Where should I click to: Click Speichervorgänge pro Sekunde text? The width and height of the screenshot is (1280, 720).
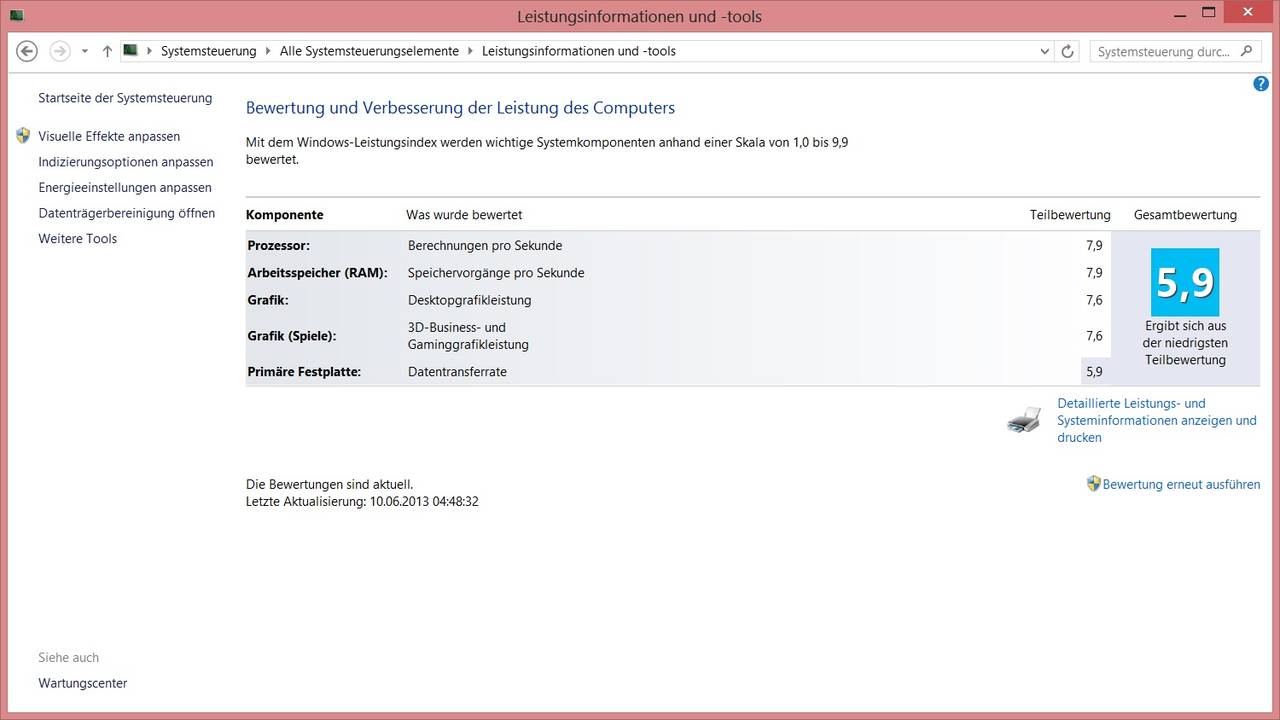tap(496, 273)
